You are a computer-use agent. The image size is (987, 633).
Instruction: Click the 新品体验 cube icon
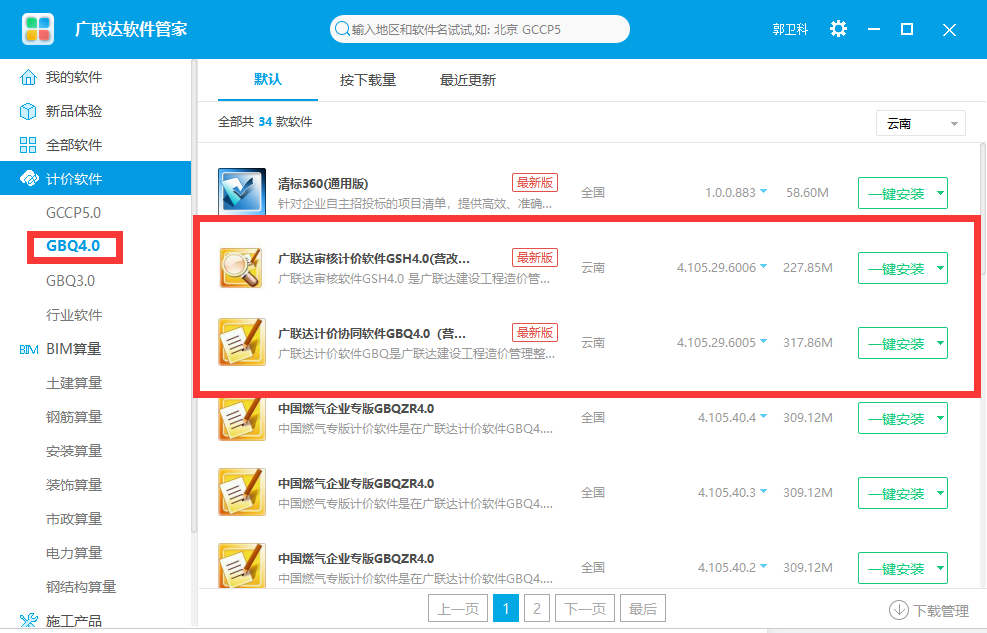(x=28, y=111)
